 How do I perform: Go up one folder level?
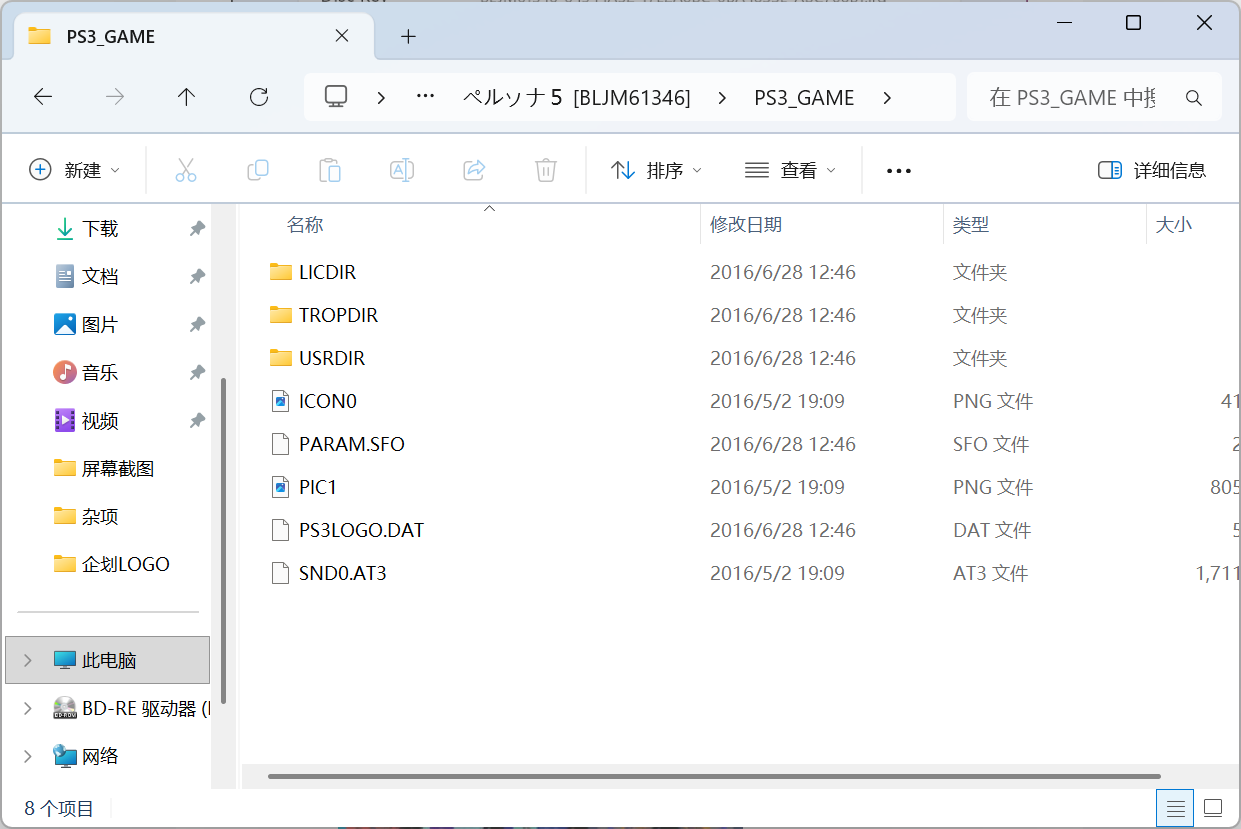pyautogui.click(x=186, y=97)
